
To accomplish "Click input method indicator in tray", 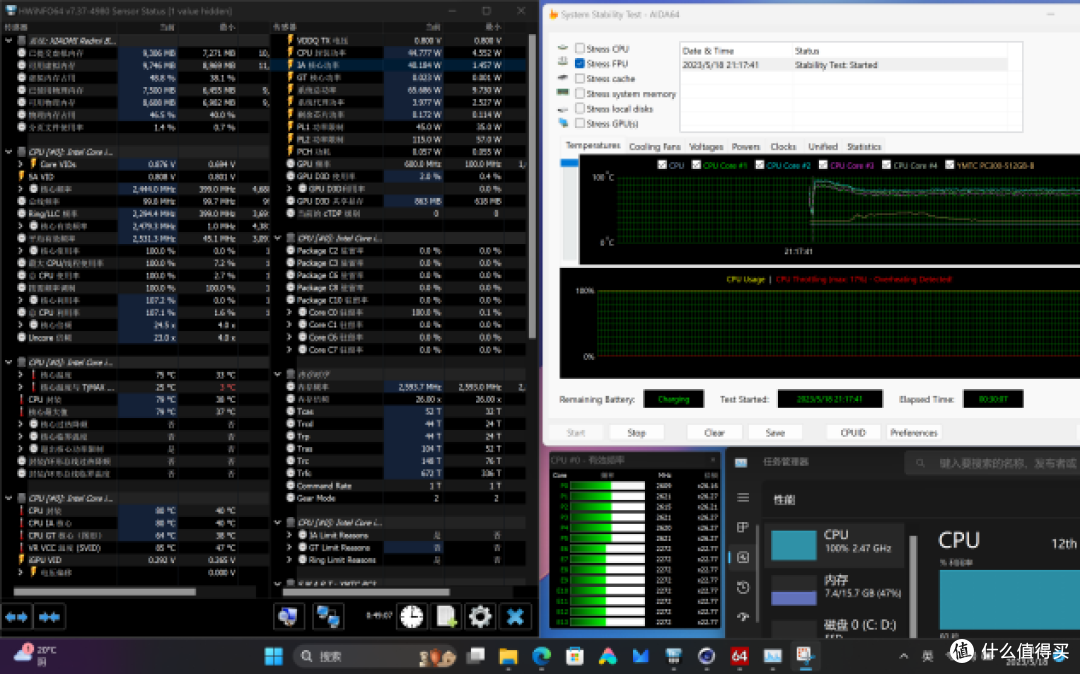I will click(x=927, y=656).
